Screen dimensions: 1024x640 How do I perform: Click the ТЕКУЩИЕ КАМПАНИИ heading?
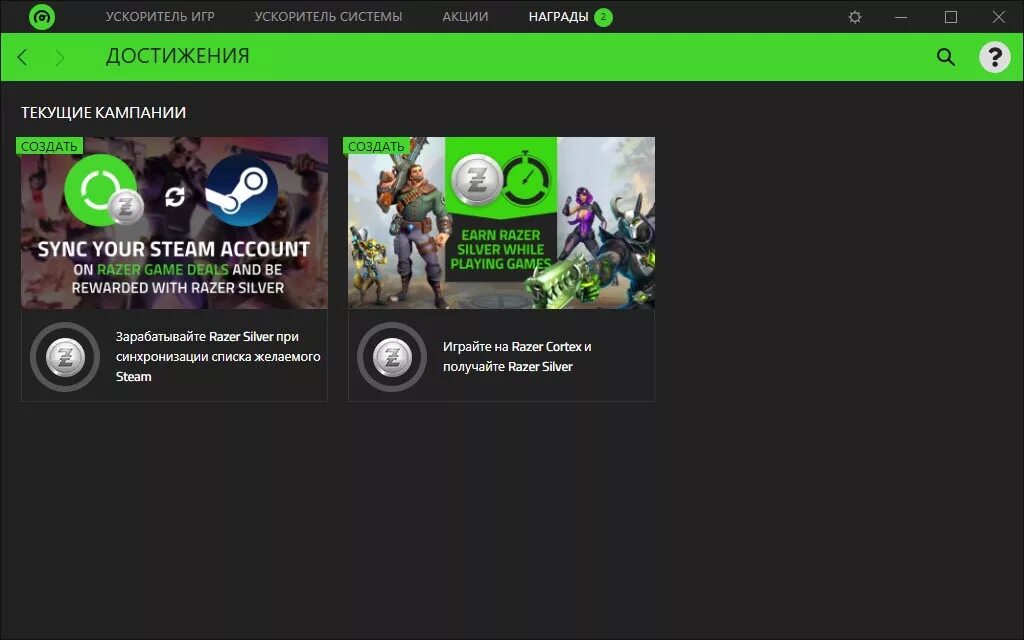click(103, 112)
